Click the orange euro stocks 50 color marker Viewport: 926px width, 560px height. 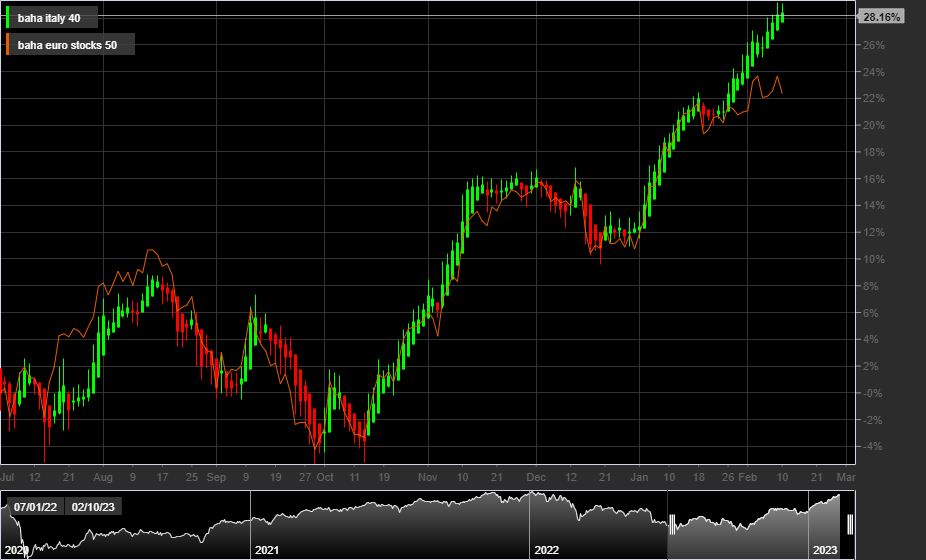pos(8,44)
